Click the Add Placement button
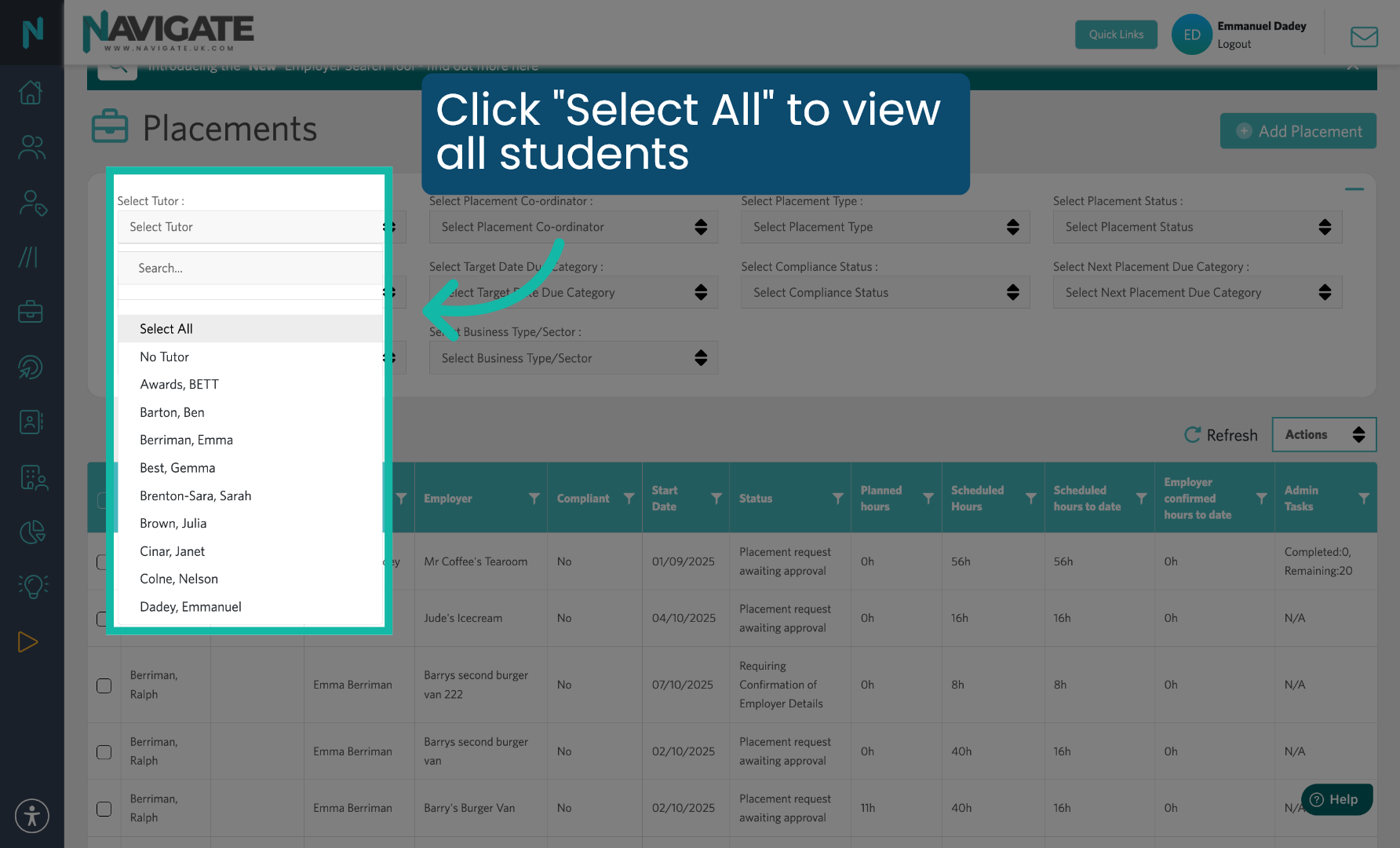This screenshot has height=848, width=1400. click(1298, 131)
